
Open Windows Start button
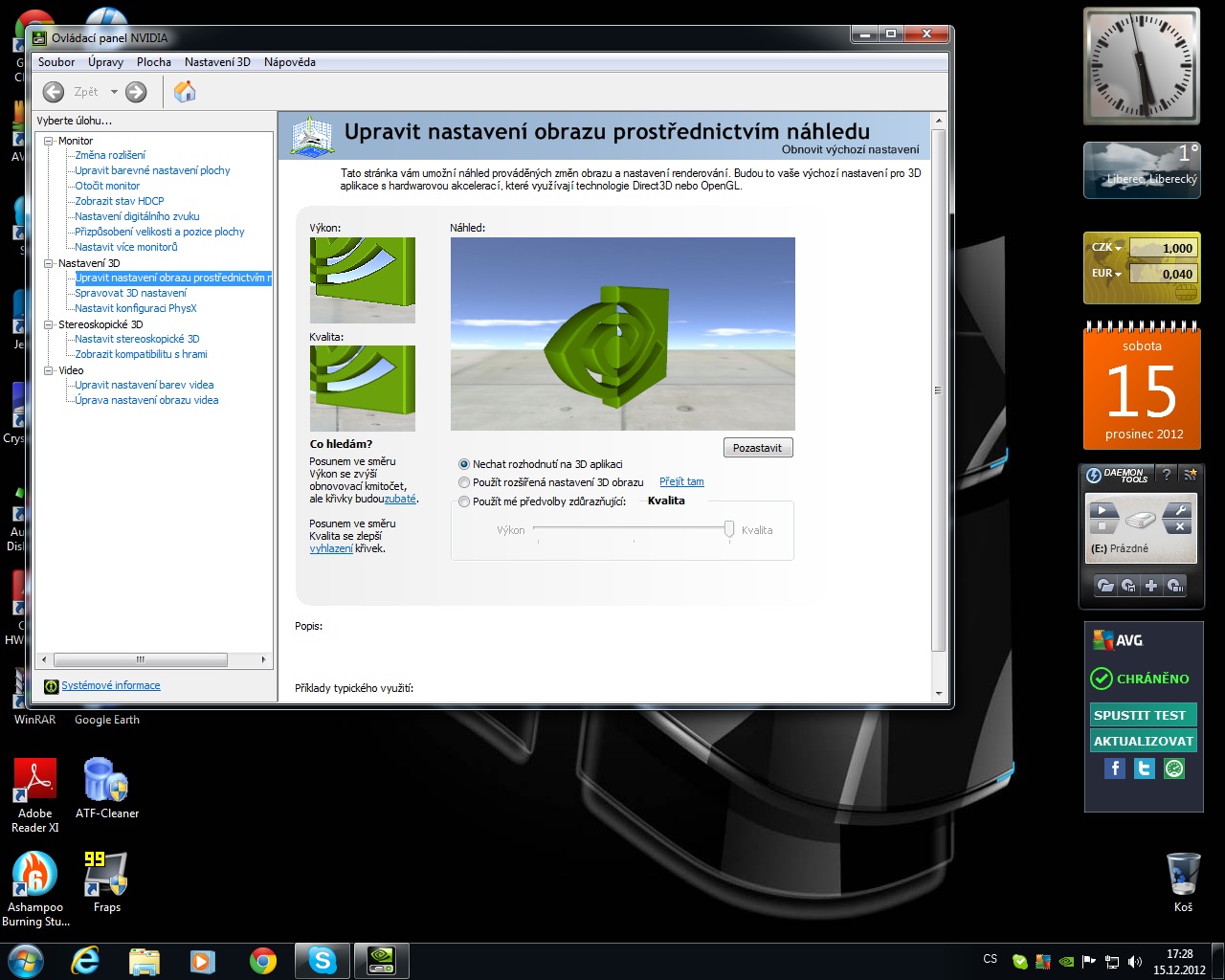coord(25,960)
